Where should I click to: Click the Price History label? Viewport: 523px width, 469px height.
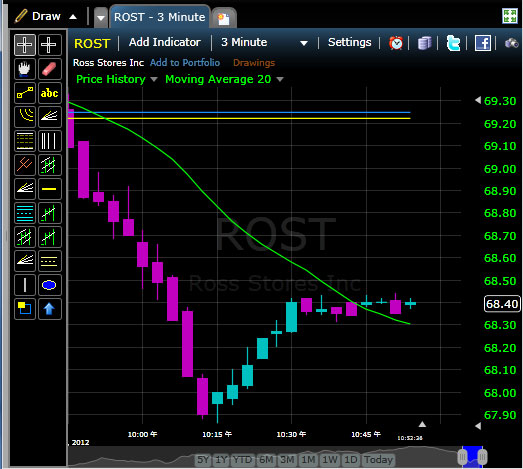[x=111, y=79]
